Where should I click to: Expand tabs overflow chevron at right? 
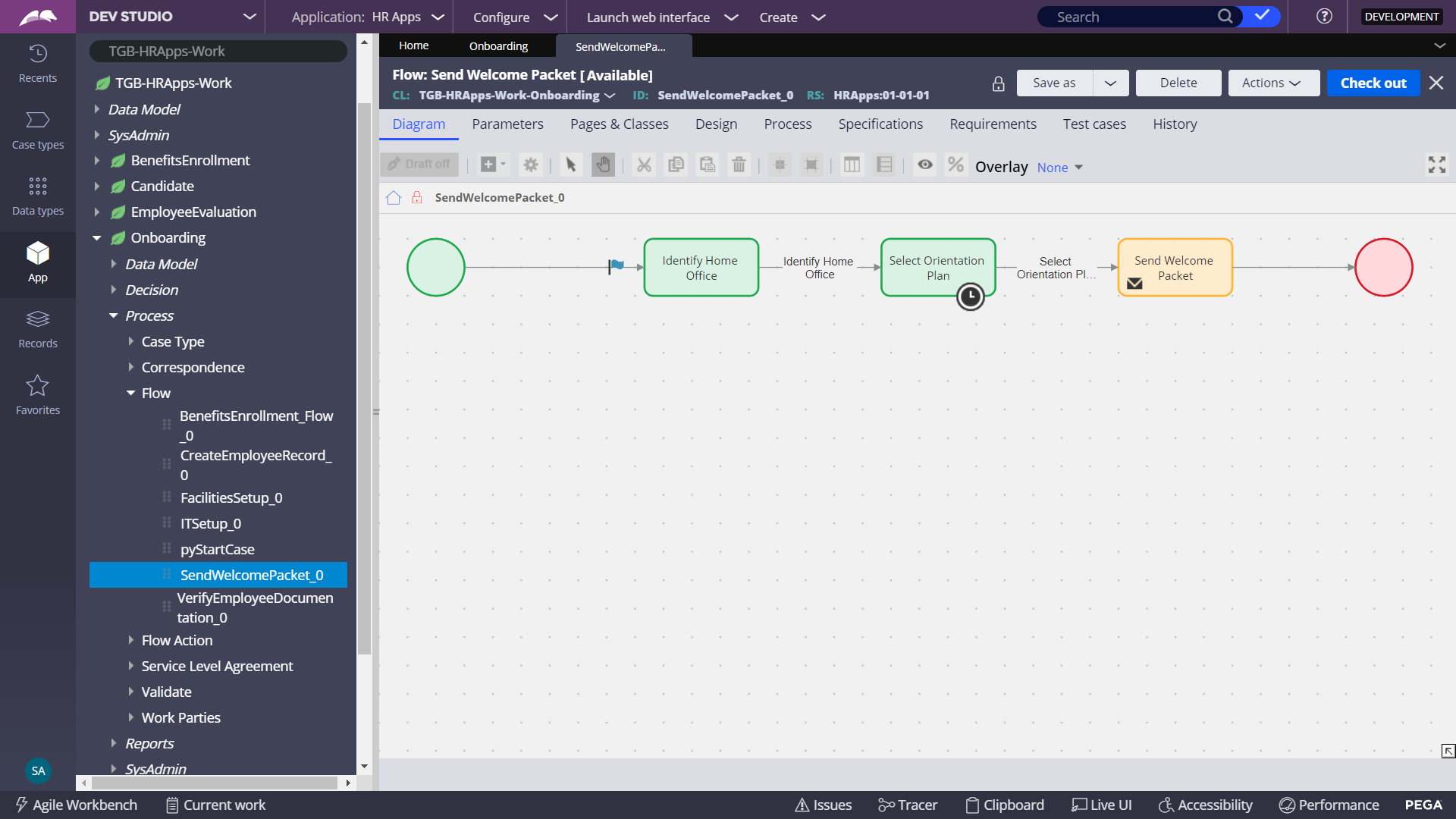[1439, 46]
